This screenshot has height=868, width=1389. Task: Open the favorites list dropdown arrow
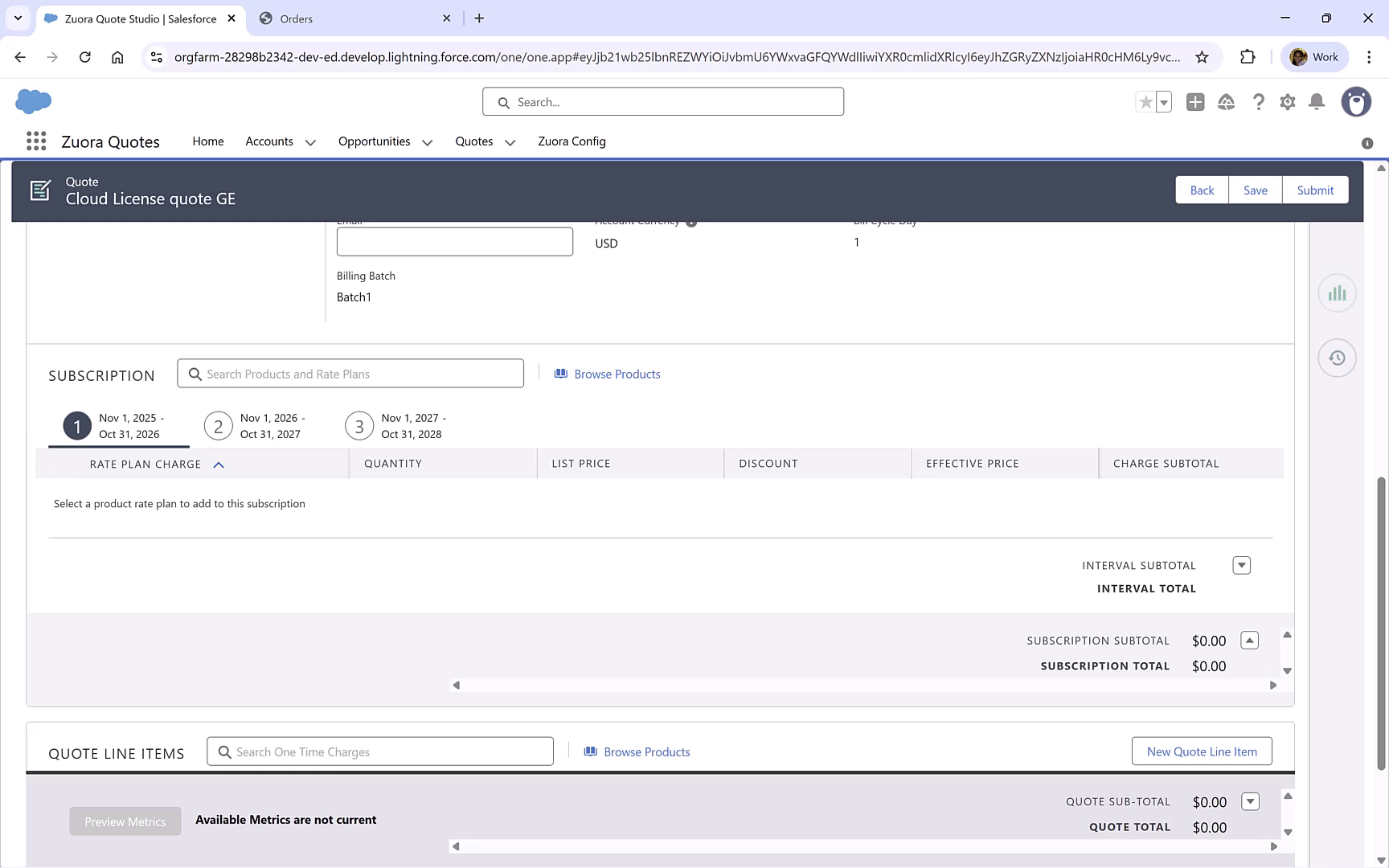click(x=1162, y=102)
